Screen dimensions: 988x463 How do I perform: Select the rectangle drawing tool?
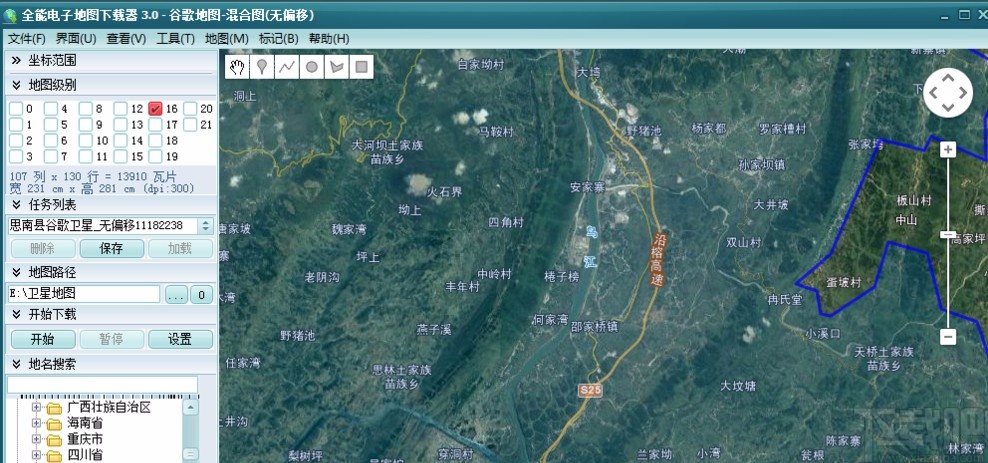tap(361, 67)
